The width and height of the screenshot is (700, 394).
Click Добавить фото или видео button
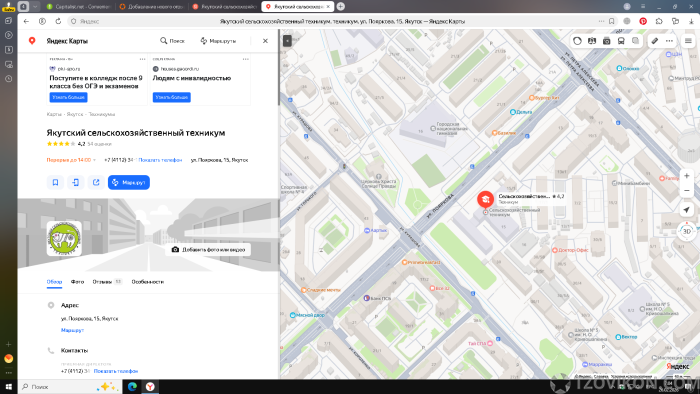tap(208, 249)
